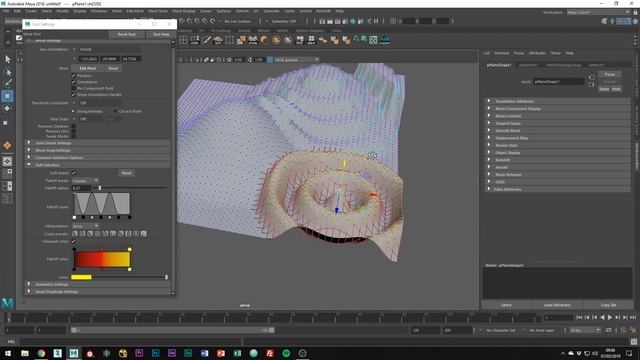640x360 pixels.
Task: Expand Common Selection Options section
Action: pos(98,158)
